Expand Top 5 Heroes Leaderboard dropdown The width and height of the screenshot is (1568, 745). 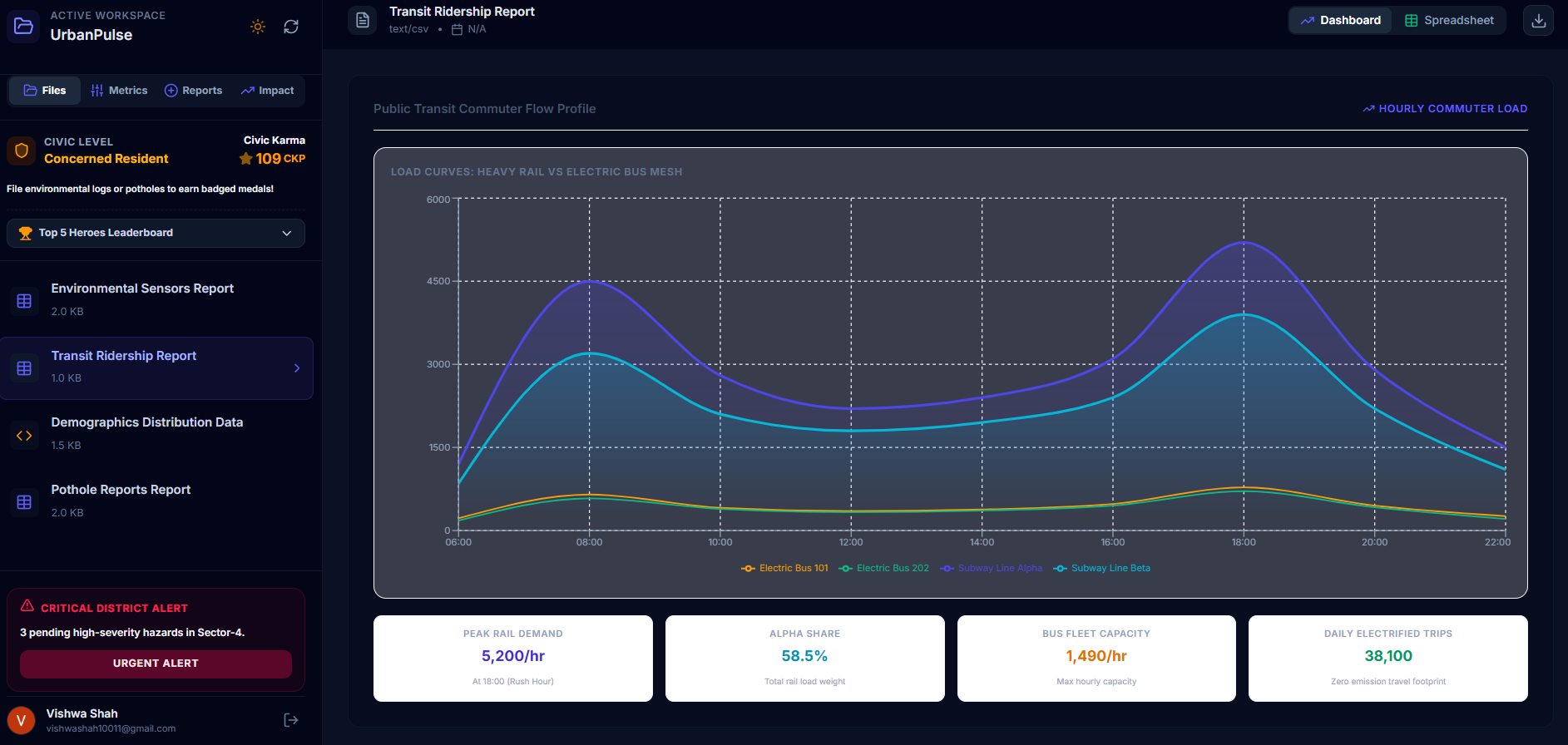pyautogui.click(x=156, y=233)
